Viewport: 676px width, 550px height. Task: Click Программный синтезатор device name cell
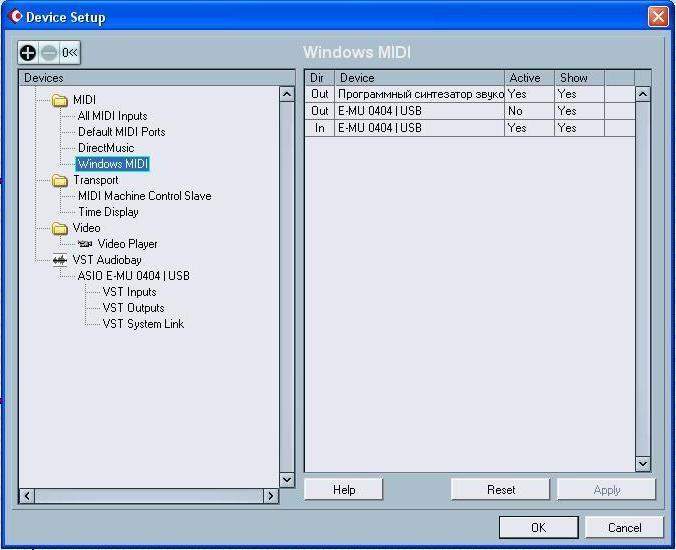click(419, 94)
